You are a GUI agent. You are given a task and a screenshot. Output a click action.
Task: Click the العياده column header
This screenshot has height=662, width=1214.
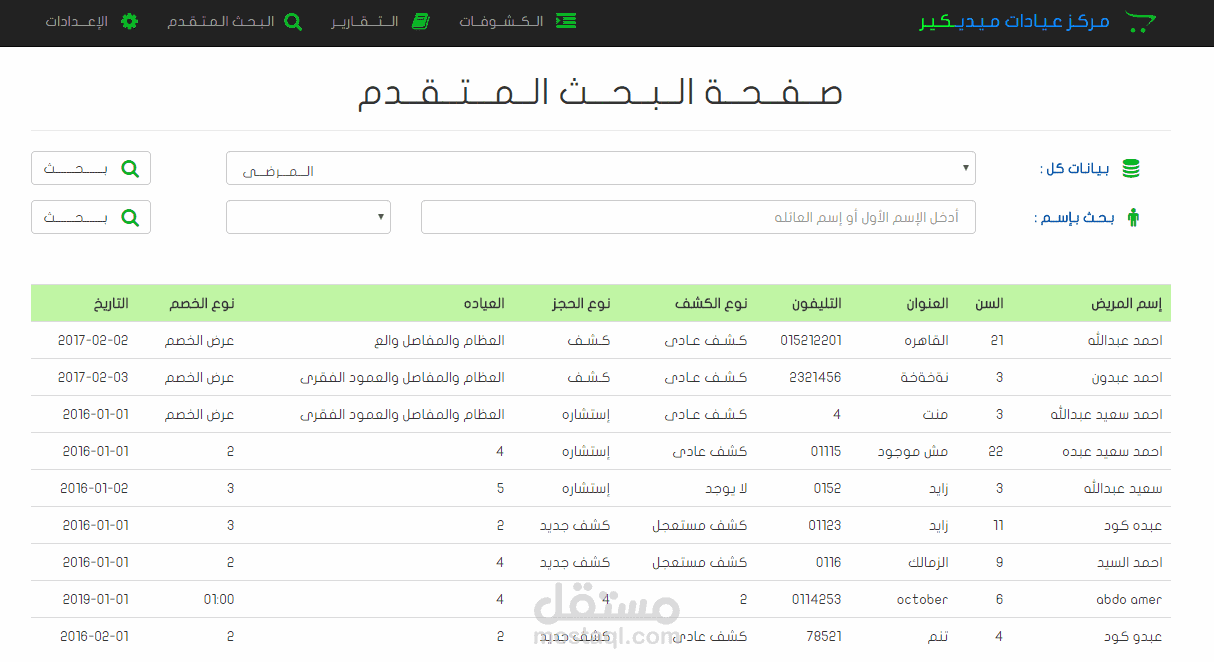tap(484, 303)
